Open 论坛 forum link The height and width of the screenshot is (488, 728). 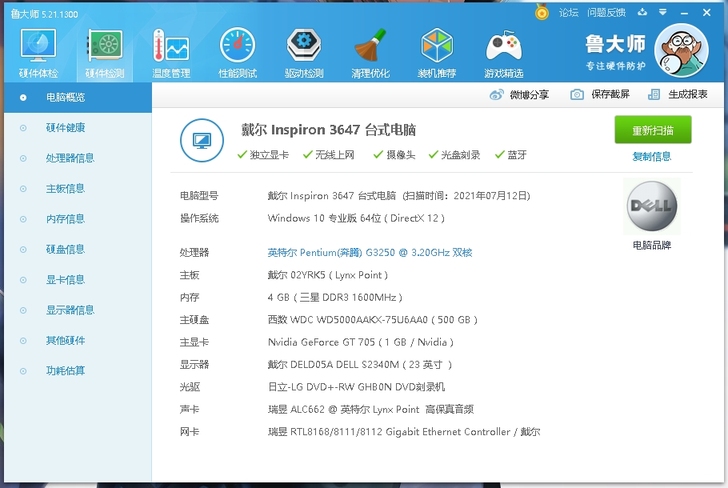(x=568, y=13)
